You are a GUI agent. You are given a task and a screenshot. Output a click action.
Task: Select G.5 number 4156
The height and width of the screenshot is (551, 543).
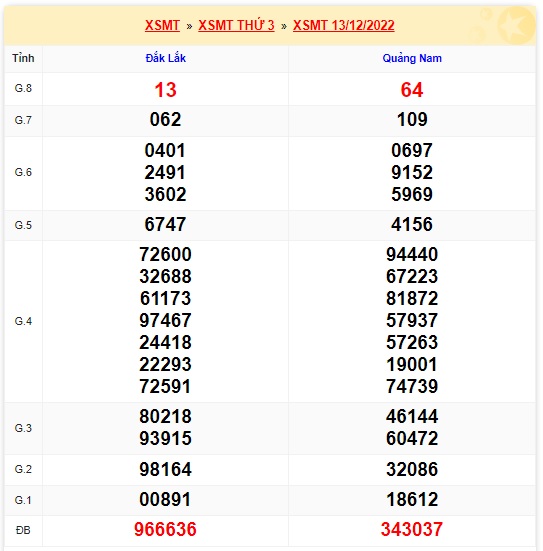[412, 224]
